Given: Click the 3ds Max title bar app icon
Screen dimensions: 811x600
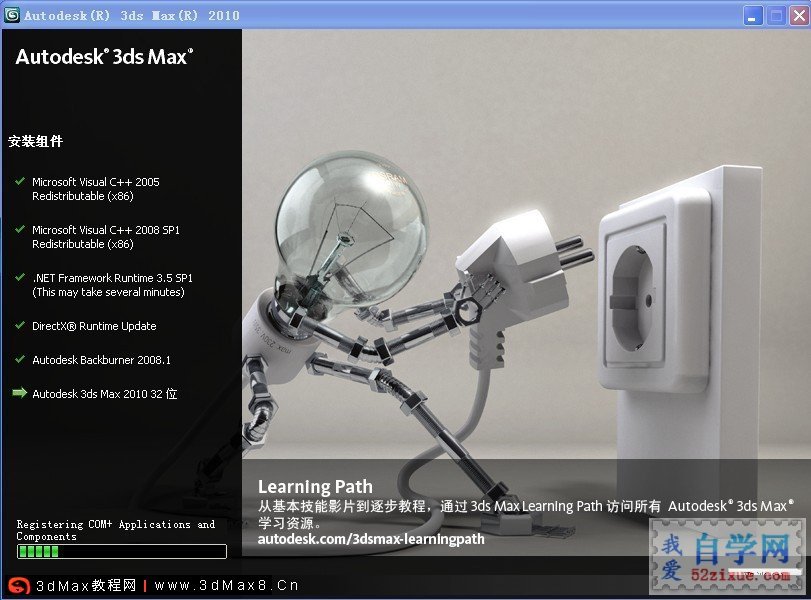Looking at the screenshot, I should (x=12, y=14).
